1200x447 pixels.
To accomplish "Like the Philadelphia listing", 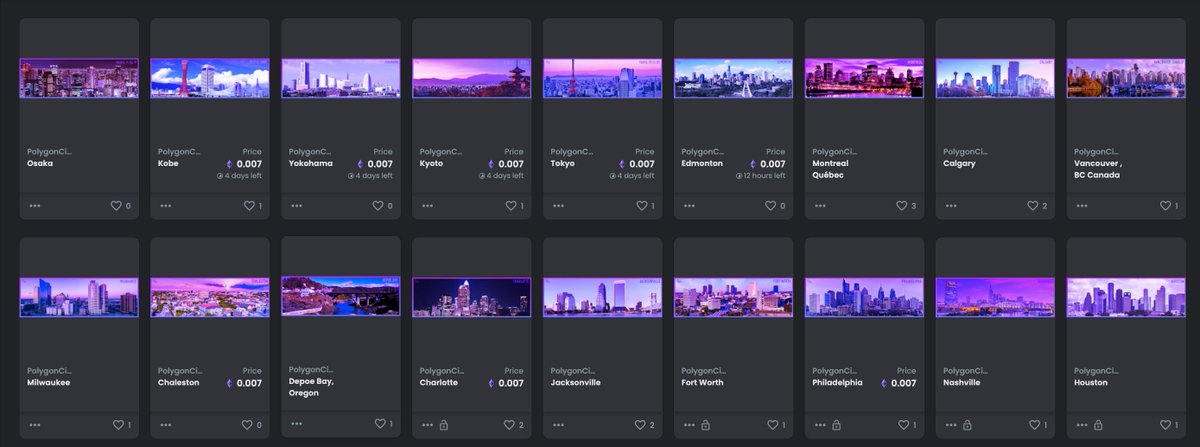I will pyautogui.click(x=903, y=425).
